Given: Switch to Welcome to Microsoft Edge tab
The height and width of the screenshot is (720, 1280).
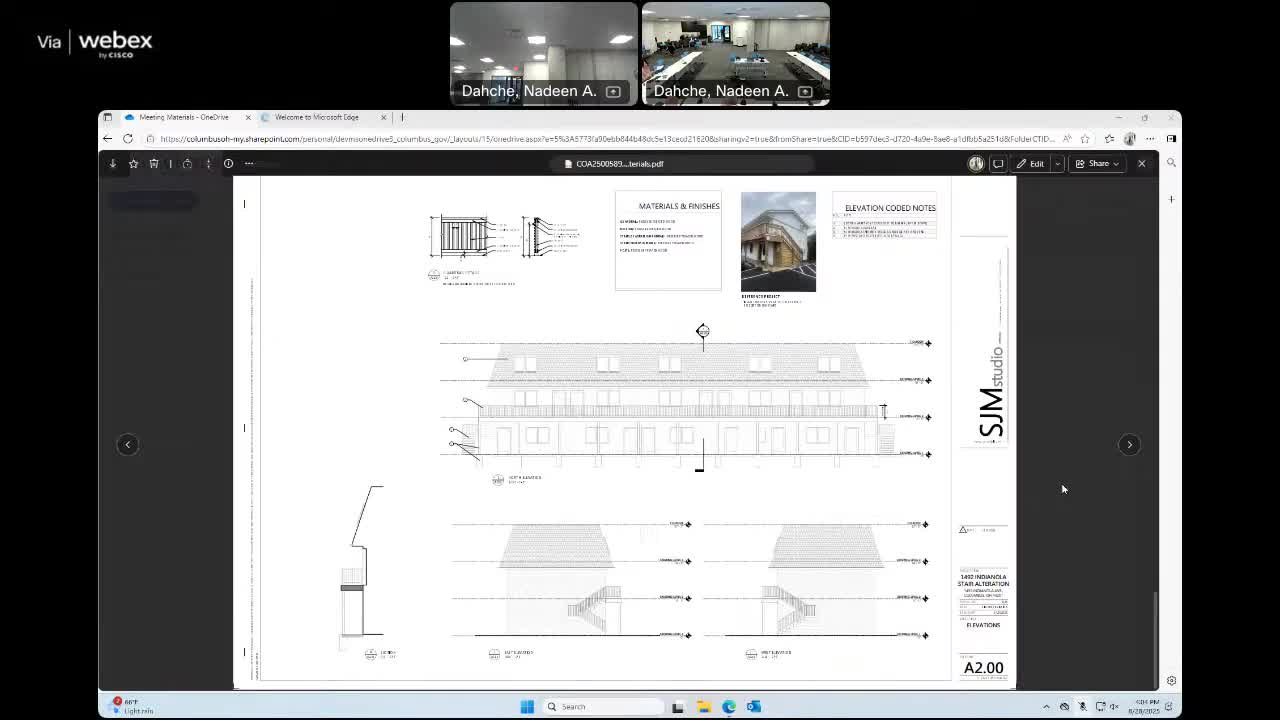Looking at the screenshot, I should (316, 117).
